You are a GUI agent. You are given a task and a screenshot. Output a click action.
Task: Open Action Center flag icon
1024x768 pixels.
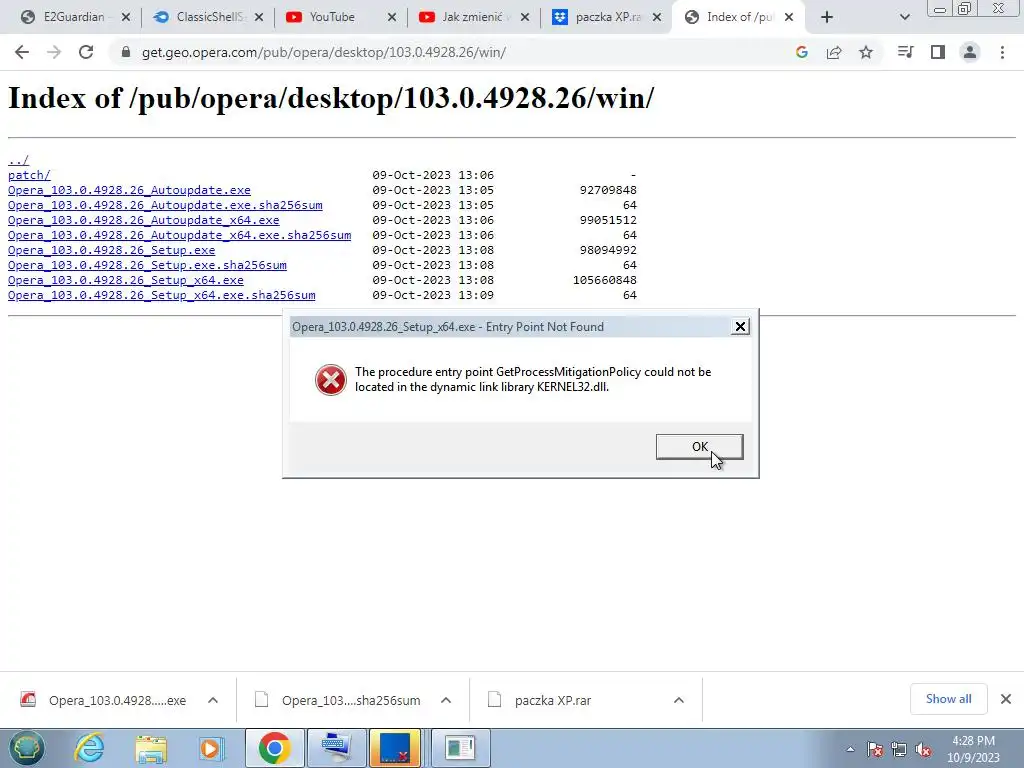click(875, 749)
